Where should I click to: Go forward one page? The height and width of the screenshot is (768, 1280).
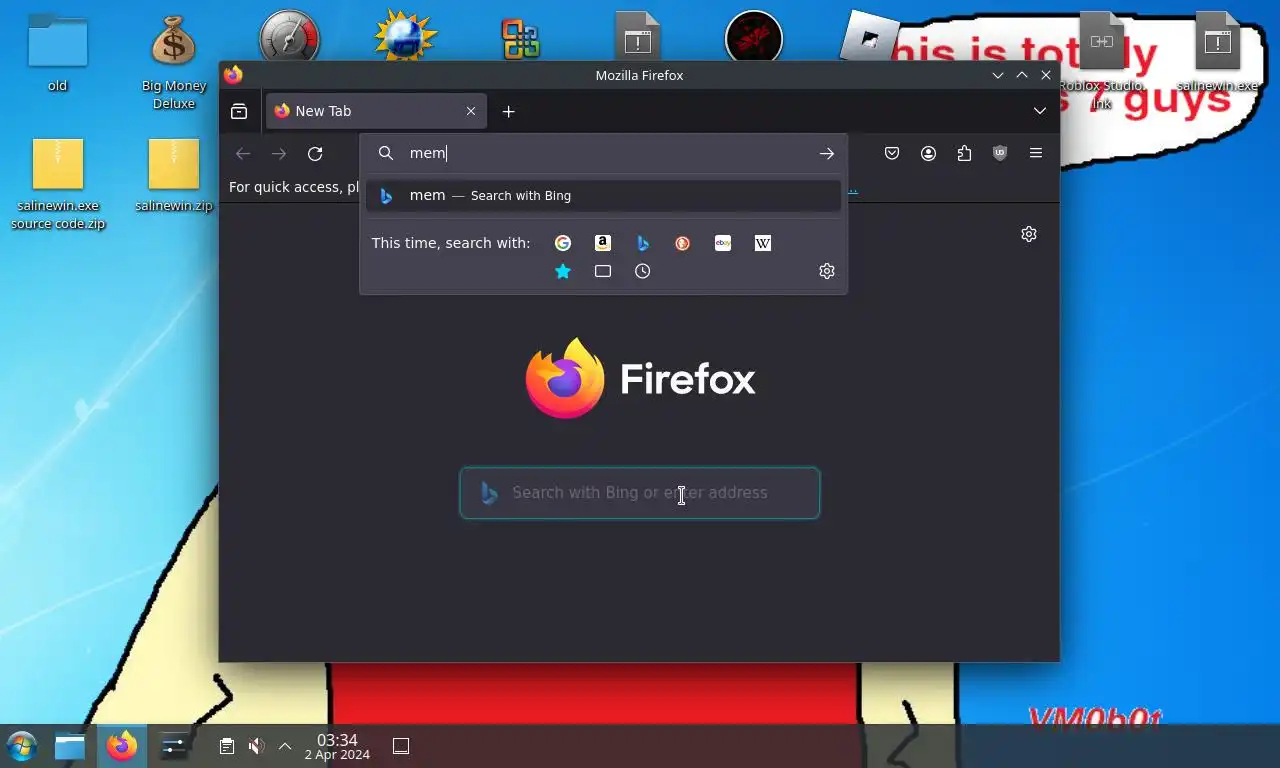tap(279, 153)
